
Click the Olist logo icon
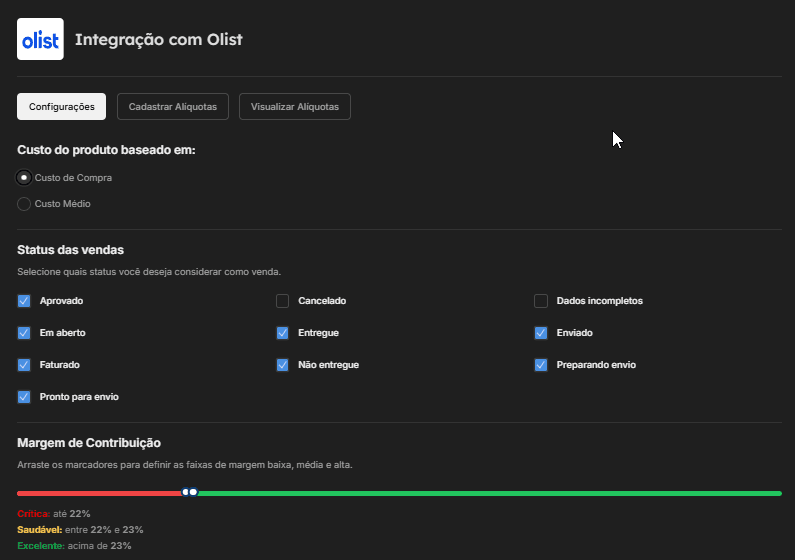pos(40,39)
